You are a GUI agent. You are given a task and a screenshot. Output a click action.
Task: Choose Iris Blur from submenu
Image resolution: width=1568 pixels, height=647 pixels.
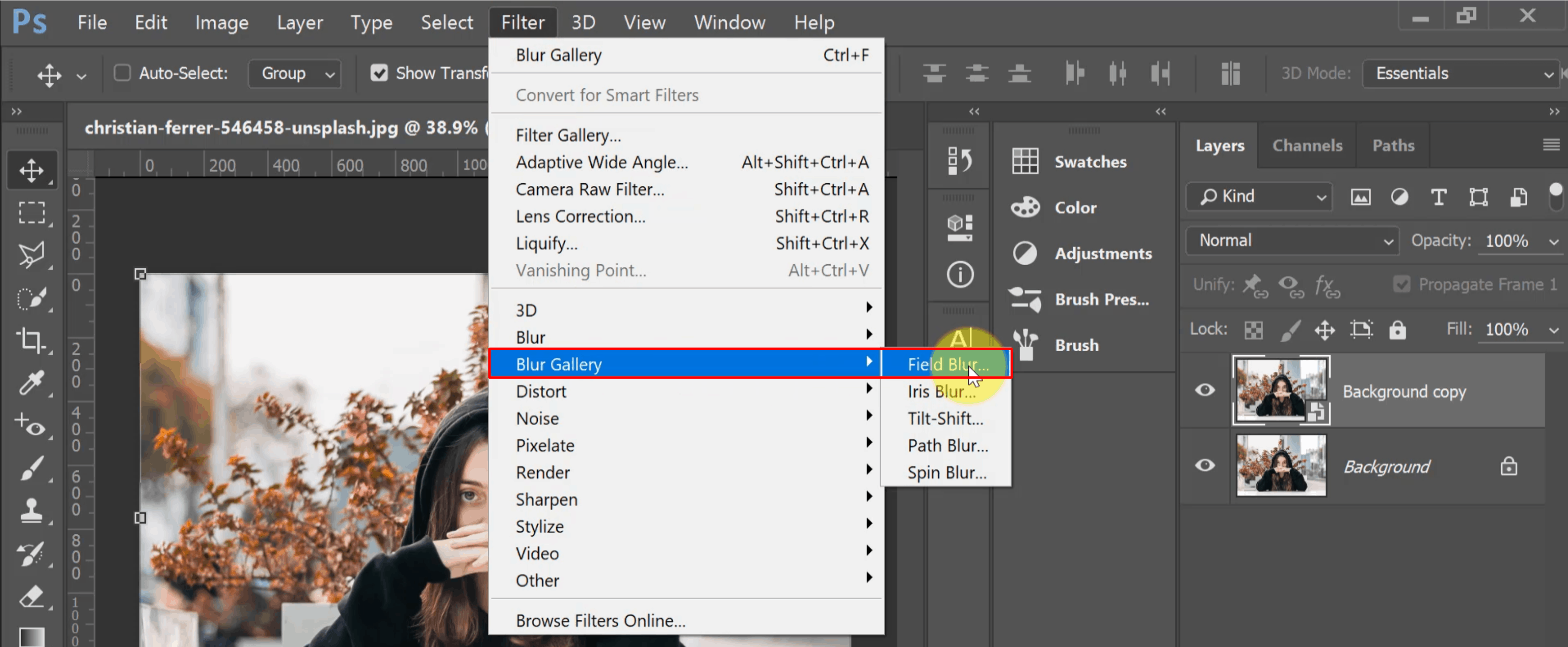[x=946, y=391]
